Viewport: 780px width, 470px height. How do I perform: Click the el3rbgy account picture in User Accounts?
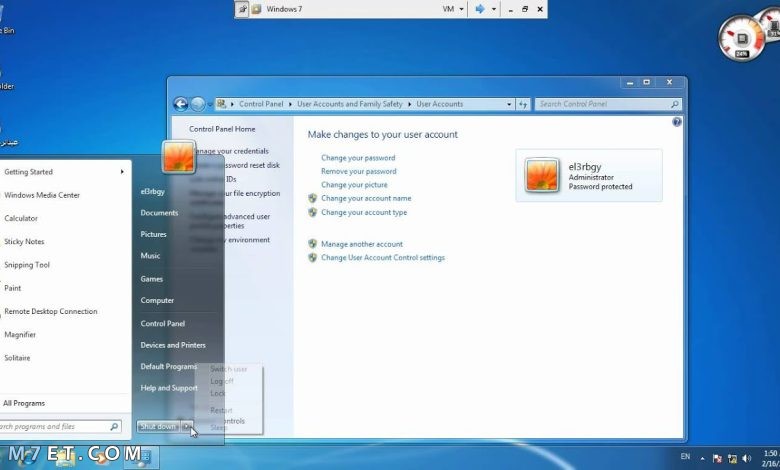click(x=542, y=175)
